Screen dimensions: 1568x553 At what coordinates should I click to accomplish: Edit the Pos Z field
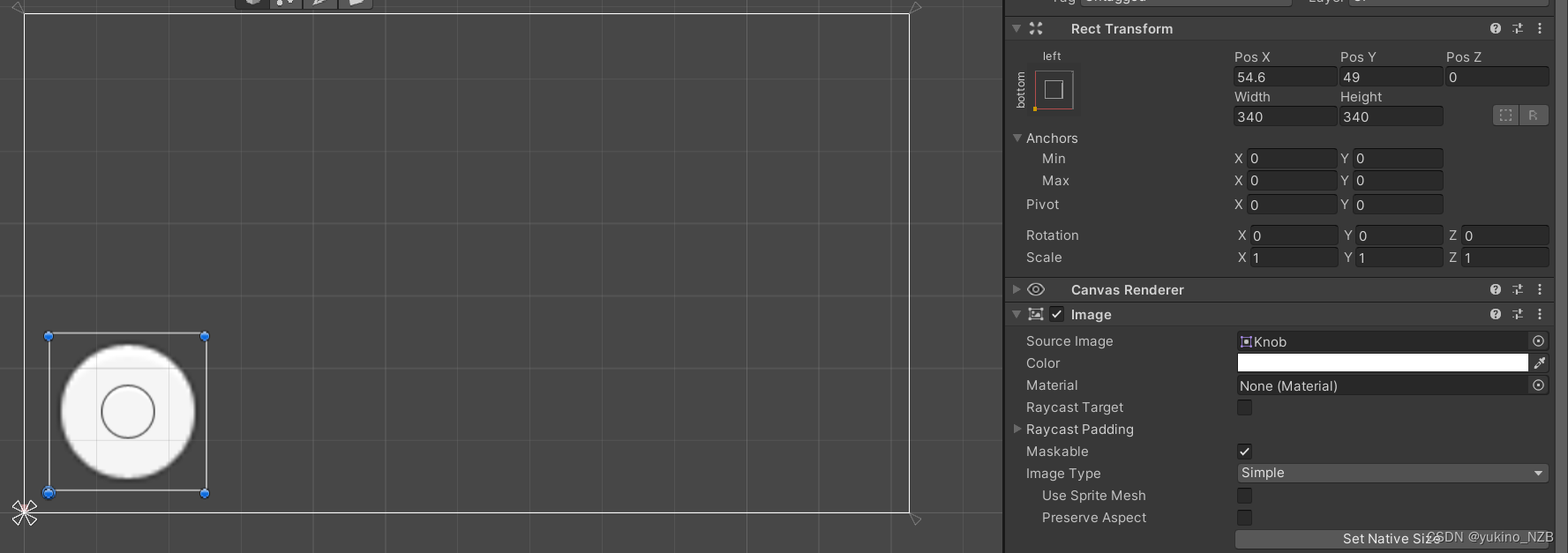pyautogui.click(x=1497, y=77)
